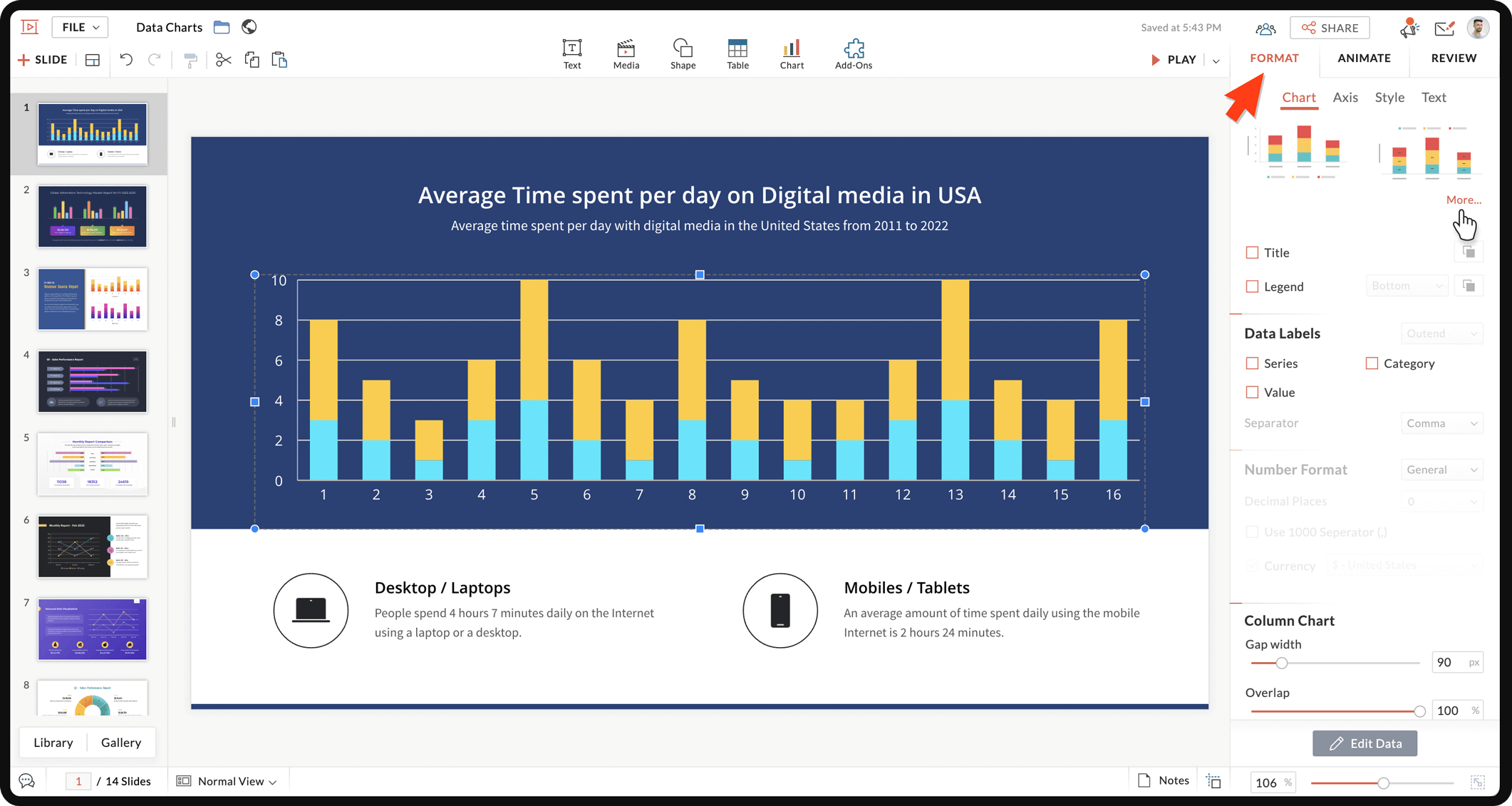
Task: Open the Axis tab
Action: [x=1345, y=98]
